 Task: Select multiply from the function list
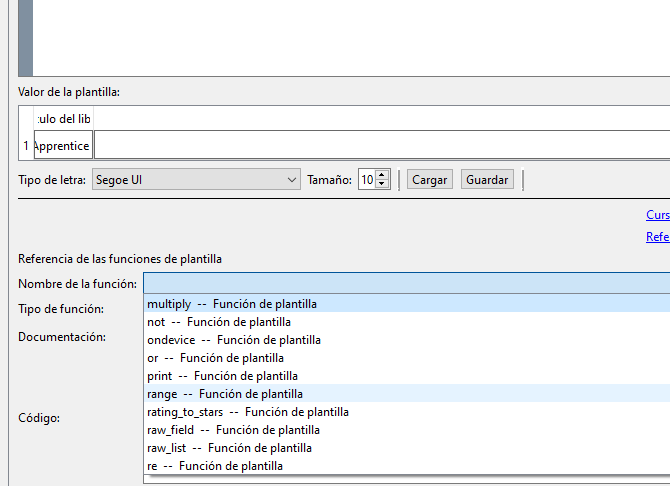coord(407,304)
